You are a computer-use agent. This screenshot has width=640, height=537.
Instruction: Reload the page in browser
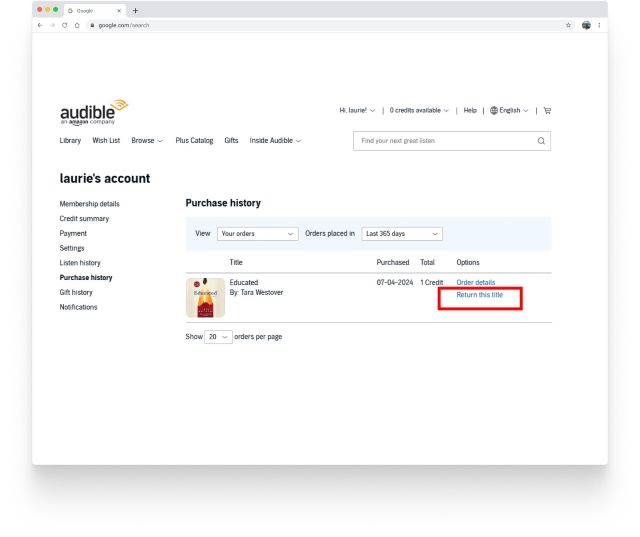click(65, 25)
